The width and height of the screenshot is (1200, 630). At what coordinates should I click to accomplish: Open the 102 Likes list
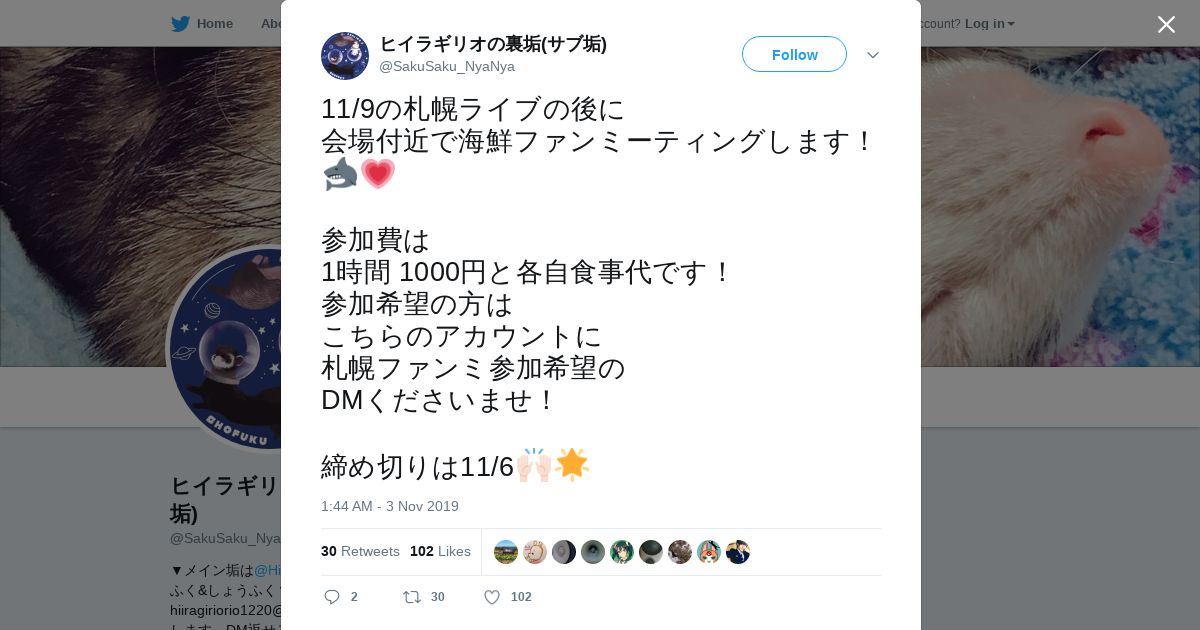point(440,551)
